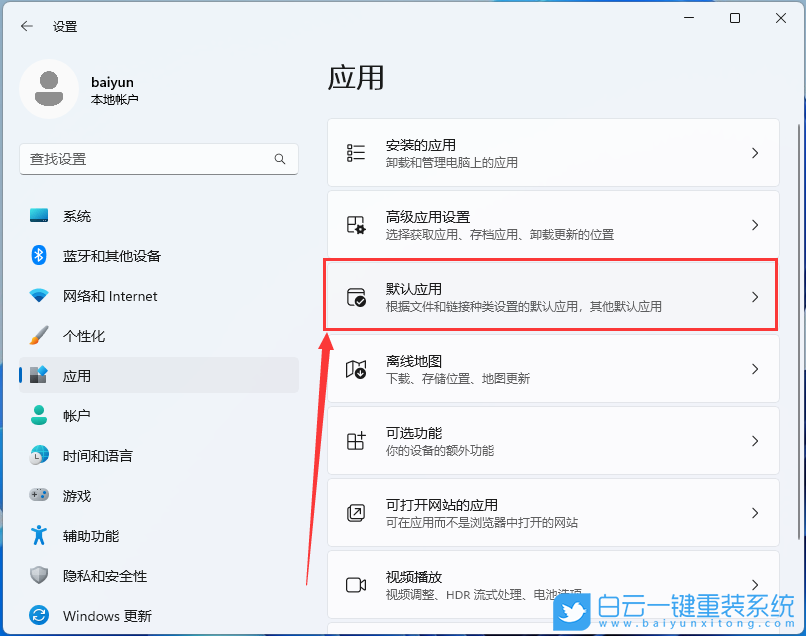The height and width of the screenshot is (636, 806).
Task: Expand 离线地图 using its right arrow
Action: (755, 368)
